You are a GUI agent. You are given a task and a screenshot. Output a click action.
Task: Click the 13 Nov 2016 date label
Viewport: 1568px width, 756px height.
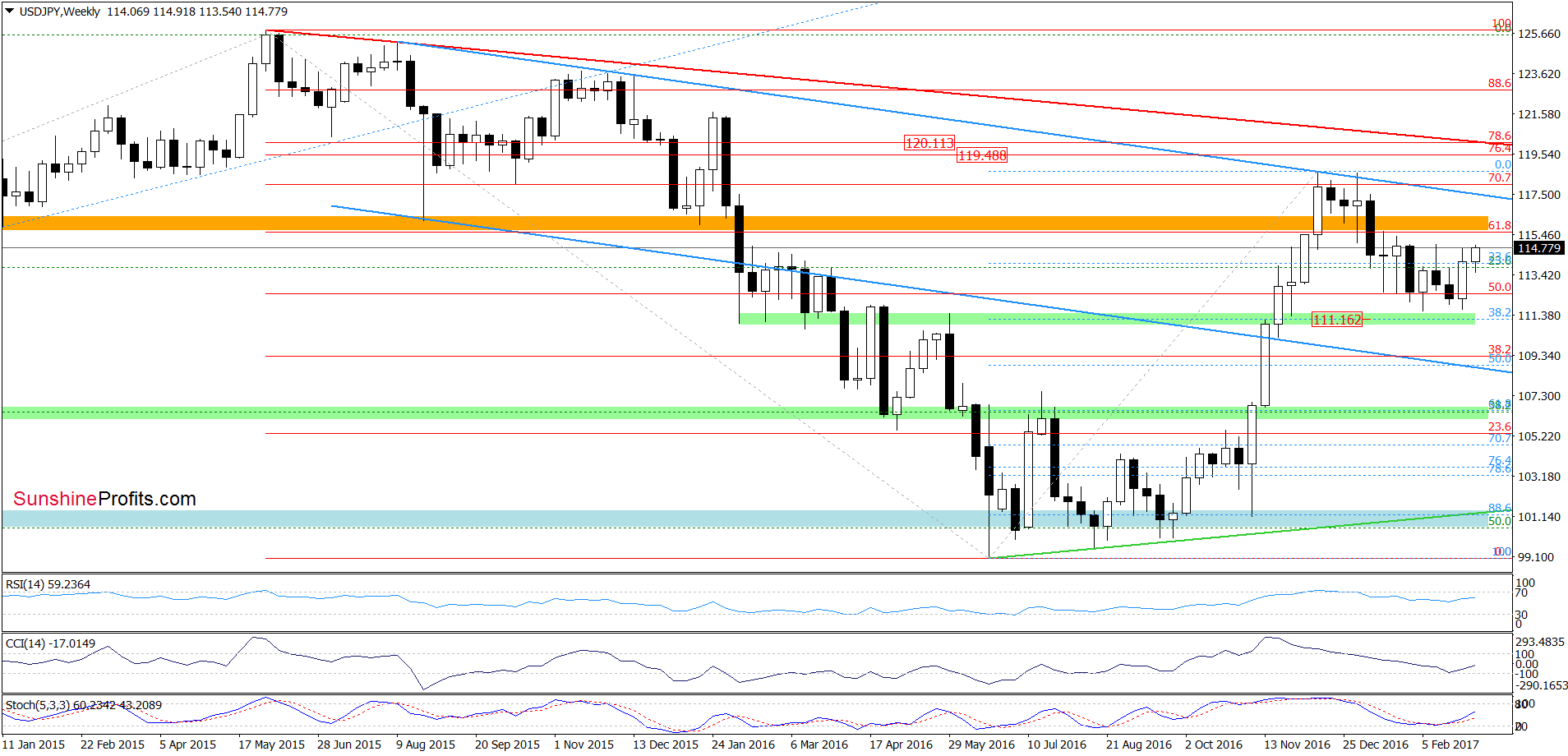[x=1297, y=744]
